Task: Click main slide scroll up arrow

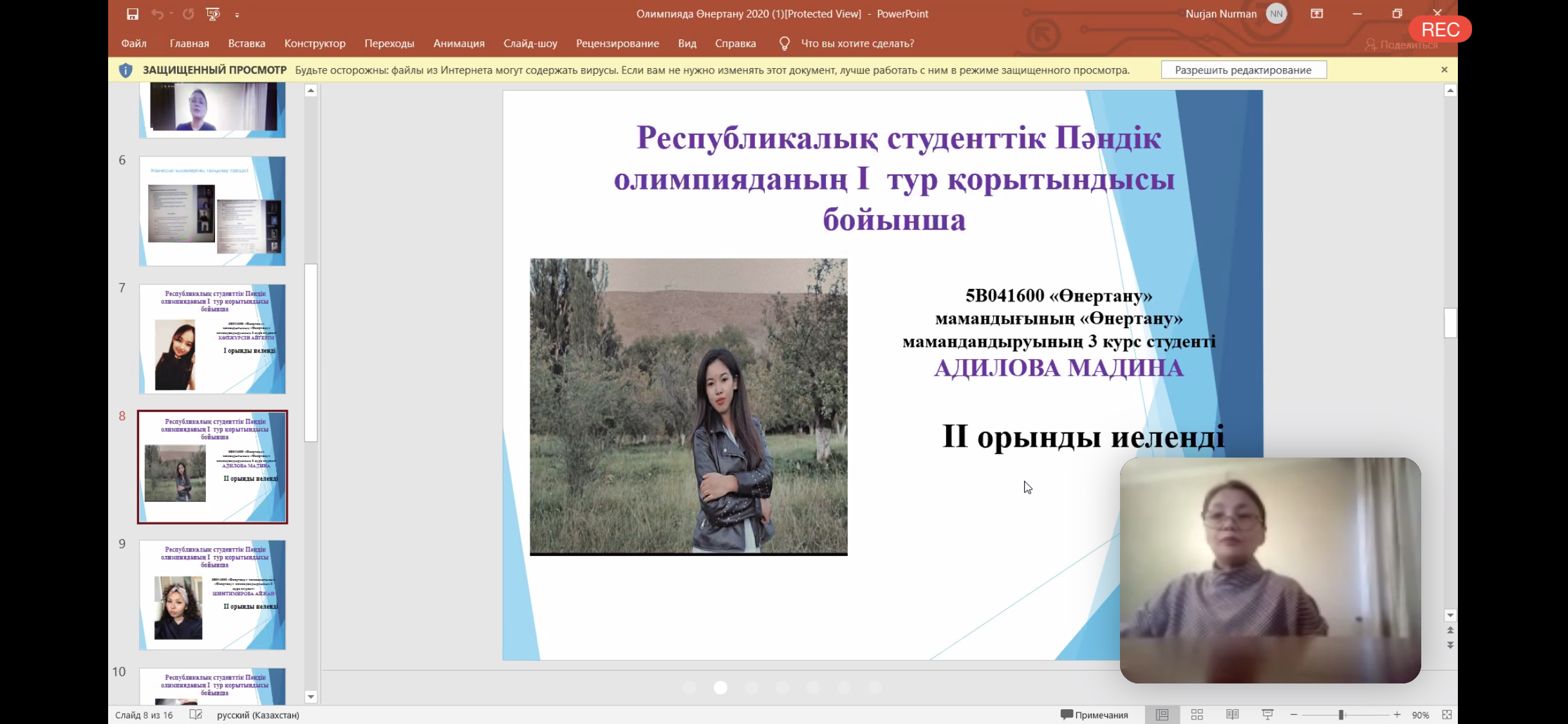Action: (1450, 91)
